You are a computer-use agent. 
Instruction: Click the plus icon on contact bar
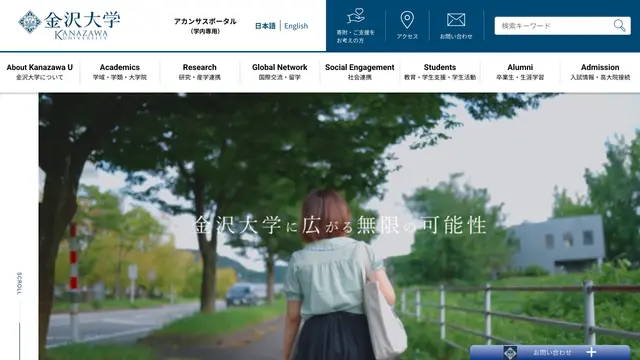(591, 352)
